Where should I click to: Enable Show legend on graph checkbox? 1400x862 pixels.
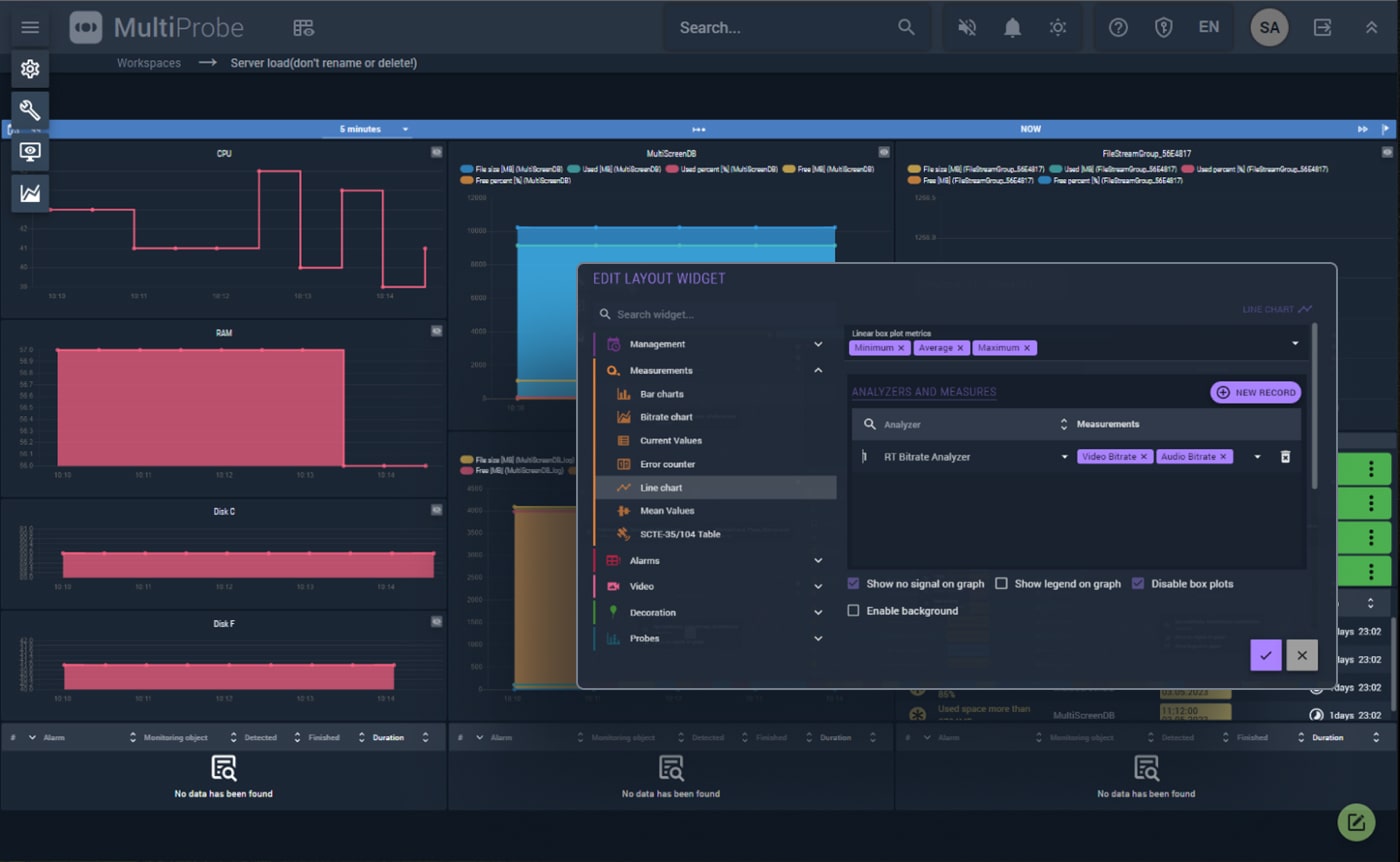[x=1001, y=584]
